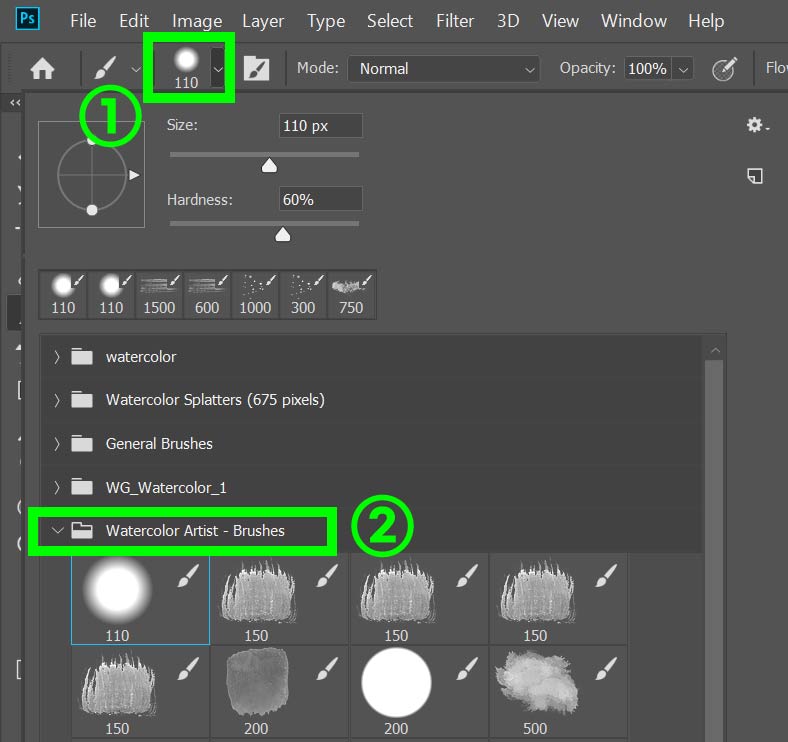The height and width of the screenshot is (742, 788).
Task: Collapse the toolbar double-arrow icon
Action: (15, 103)
